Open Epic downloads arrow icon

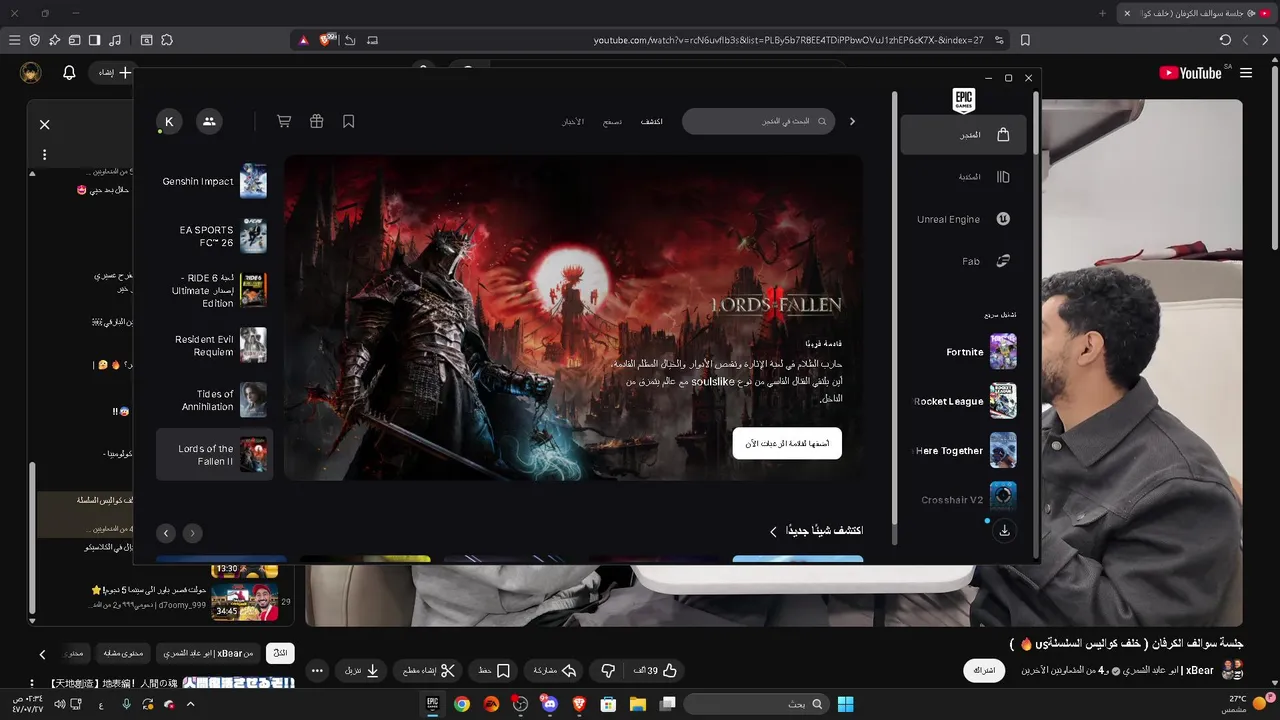pos(1004,531)
